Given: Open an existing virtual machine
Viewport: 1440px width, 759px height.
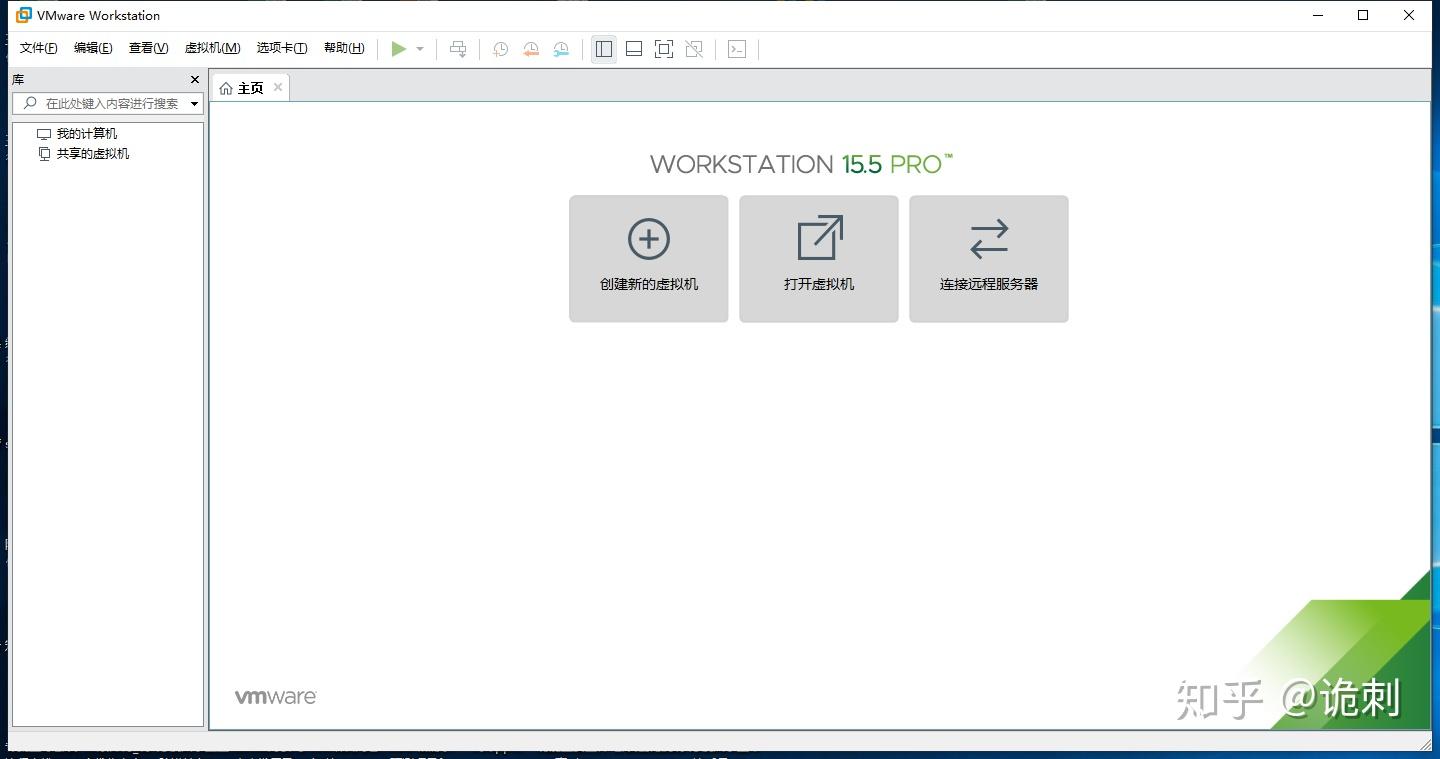Looking at the screenshot, I should click(818, 258).
